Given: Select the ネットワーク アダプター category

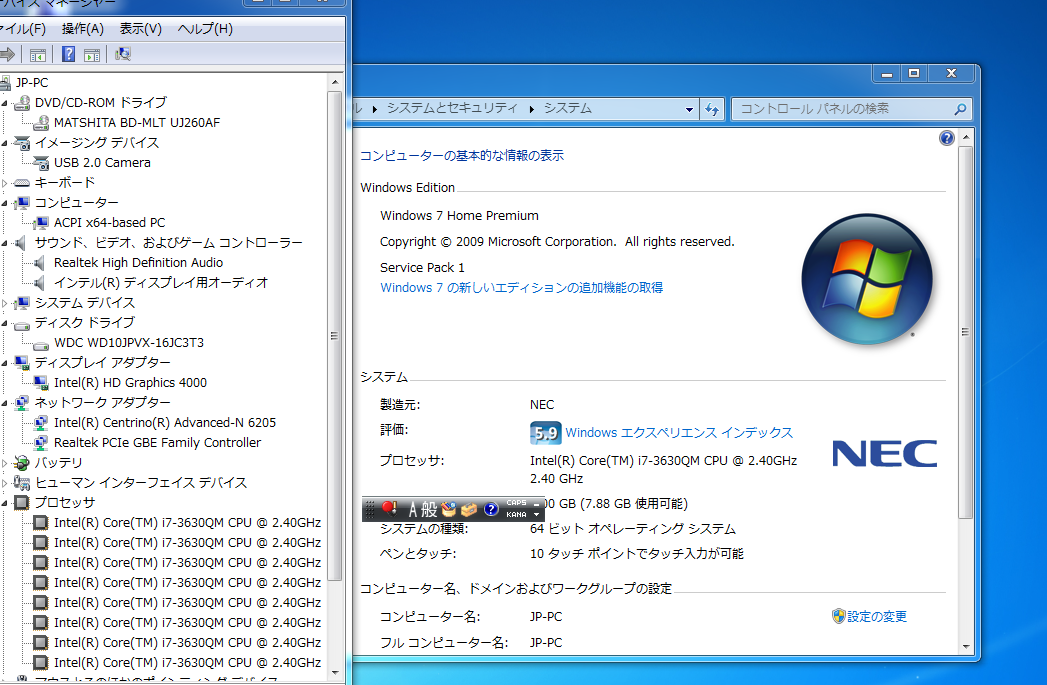Looking at the screenshot, I should click(x=102, y=403).
